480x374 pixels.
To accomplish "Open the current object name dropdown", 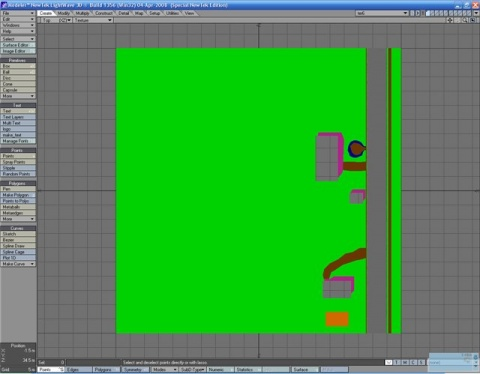I will [x=382, y=13].
